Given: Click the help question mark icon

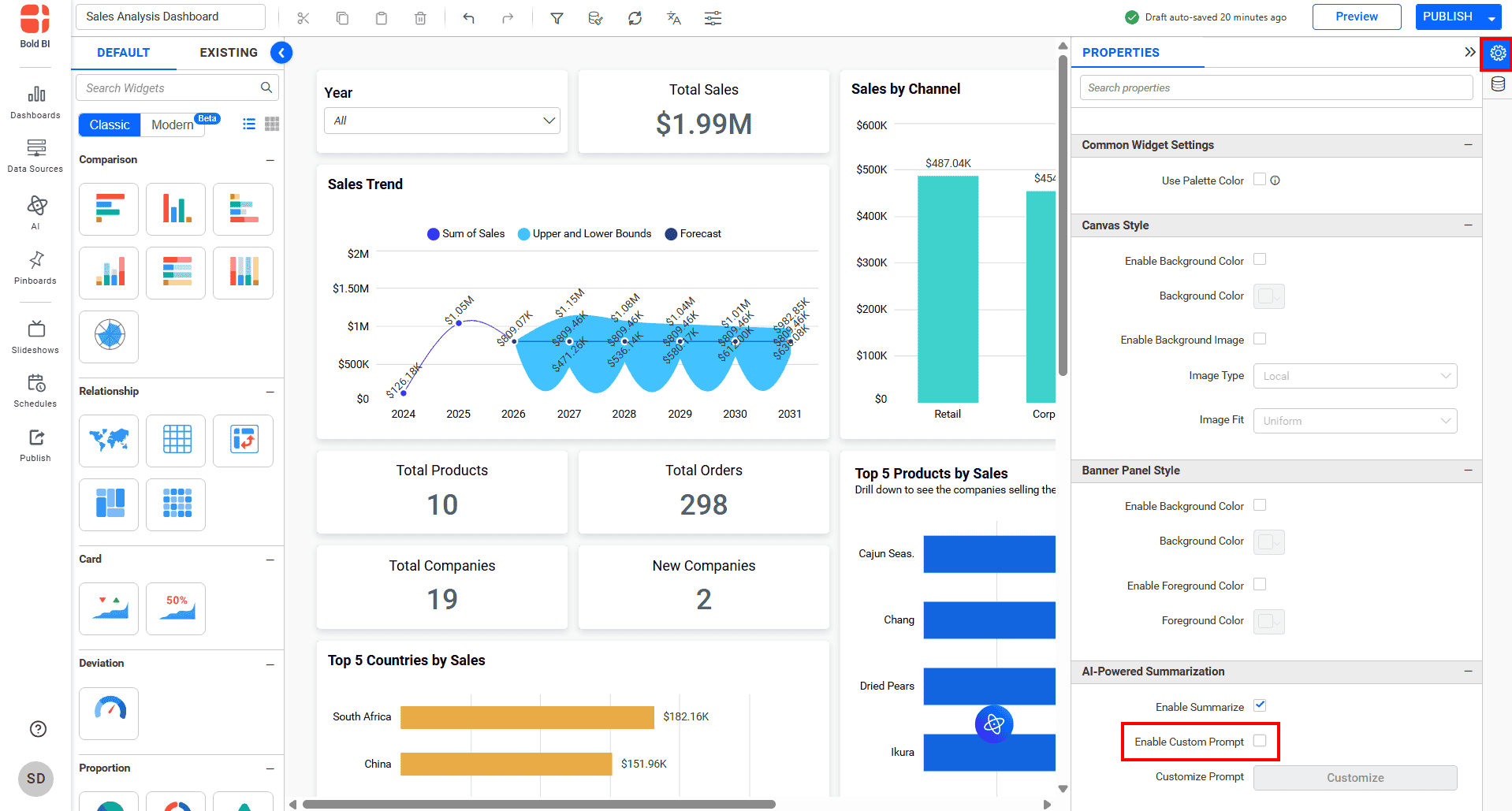Looking at the screenshot, I should [38, 729].
